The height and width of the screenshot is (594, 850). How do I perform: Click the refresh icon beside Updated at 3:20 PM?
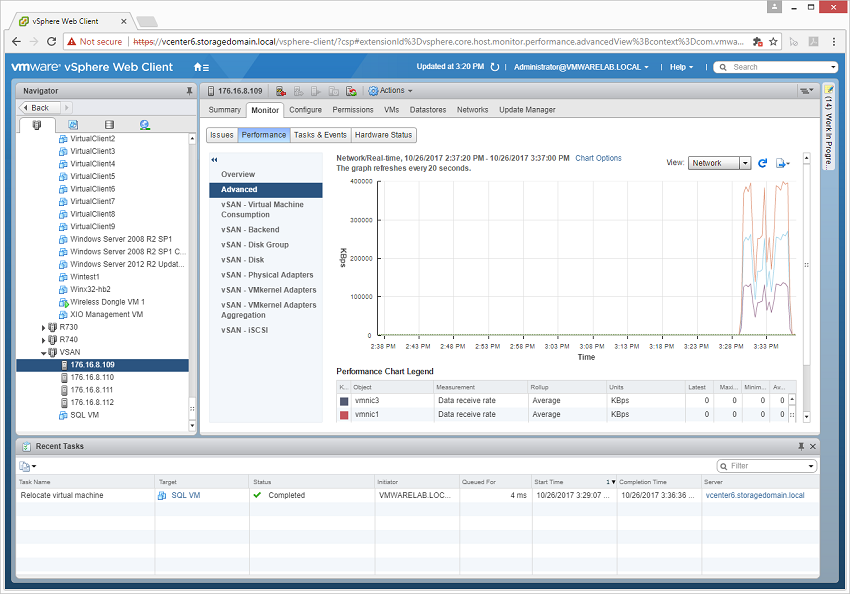pos(495,67)
